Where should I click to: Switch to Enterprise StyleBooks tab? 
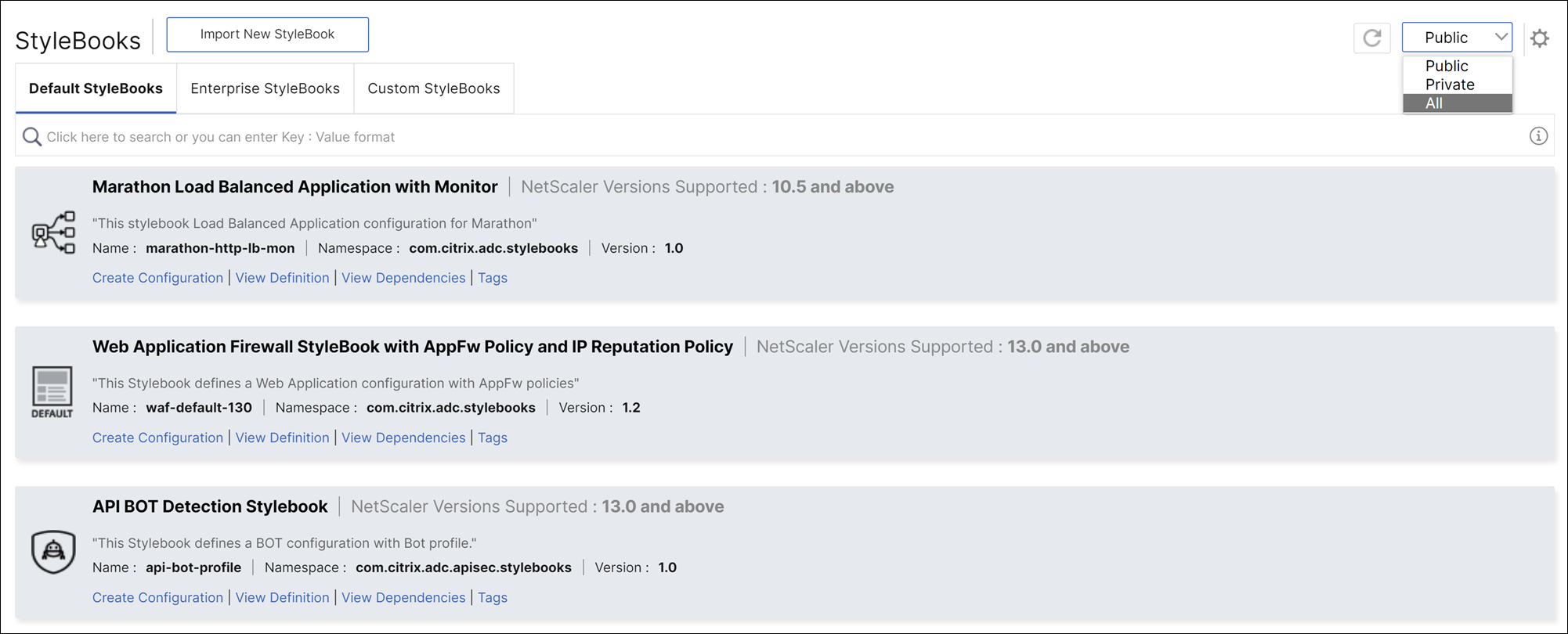[265, 88]
